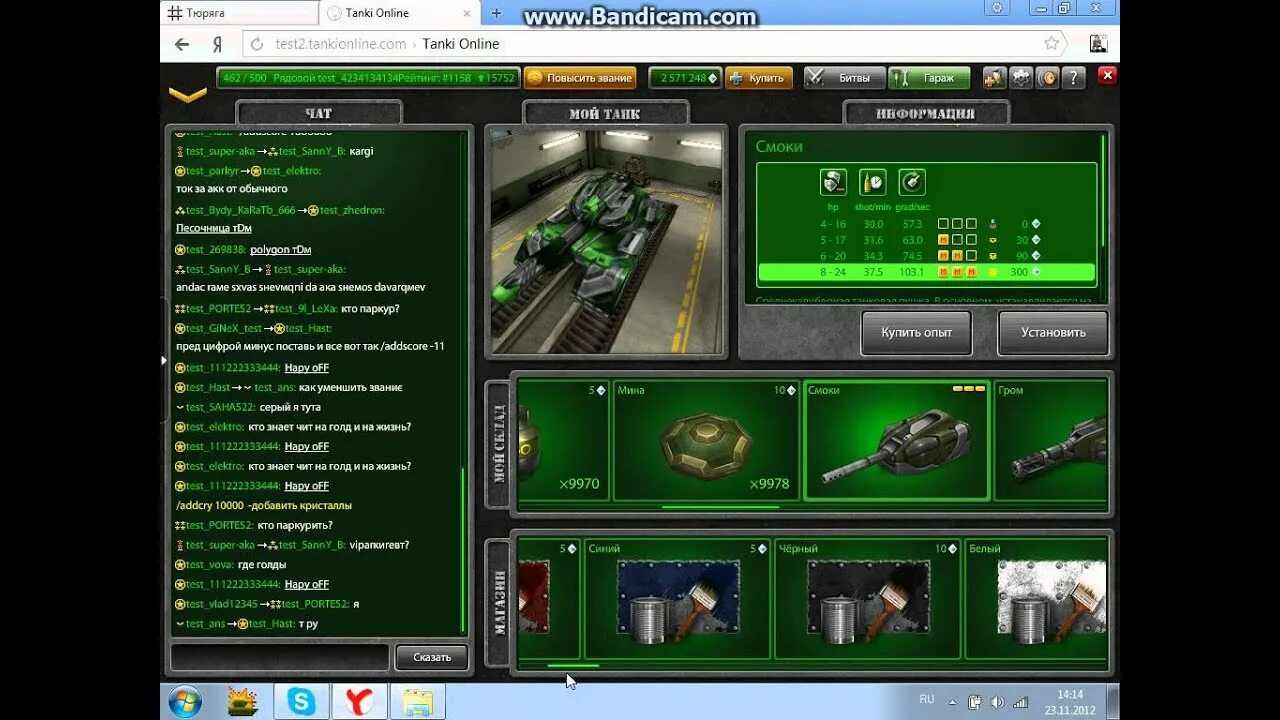The height and width of the screenshot is (720, 1280).
Task: Open Yandex browser from taskbar
Action: (x=359, y=702)
